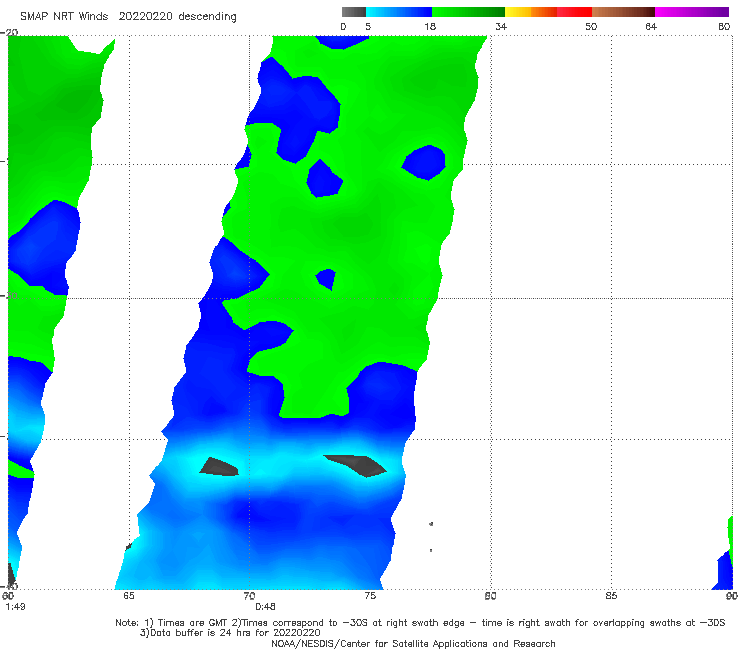This screenshot has height=650, width=740.
Task: Click the color bar label "64"
Action: coord(651,26)
